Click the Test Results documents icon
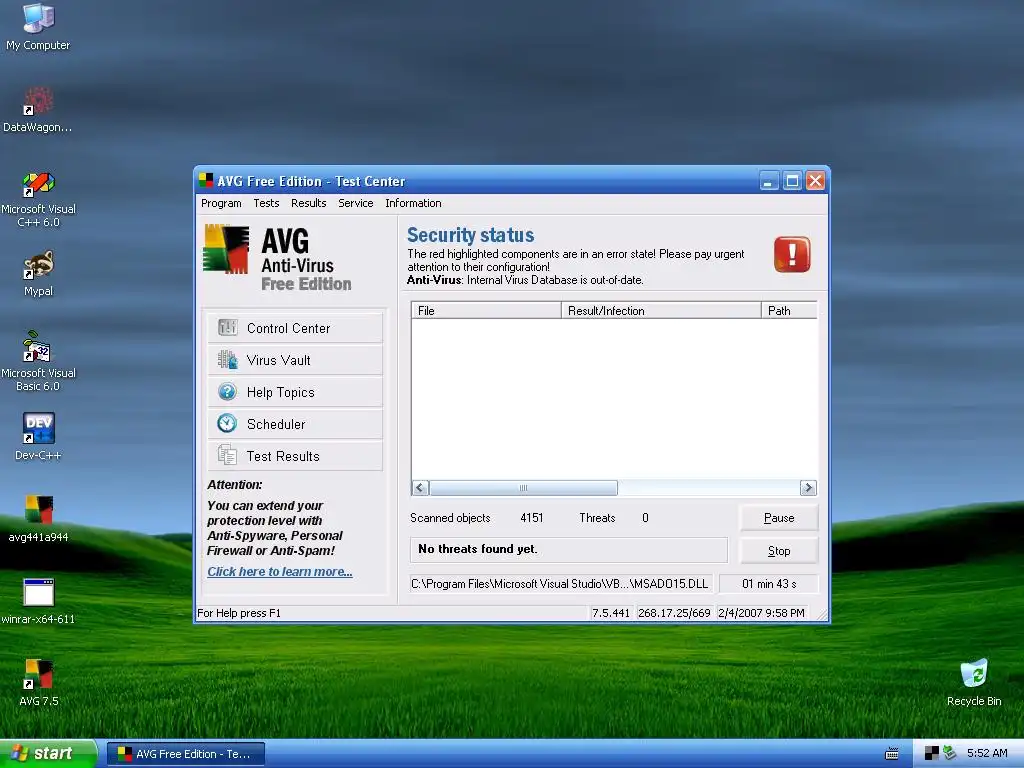Screen dimensions: 1024x768 pyautogui.click(x=227, y=455)
